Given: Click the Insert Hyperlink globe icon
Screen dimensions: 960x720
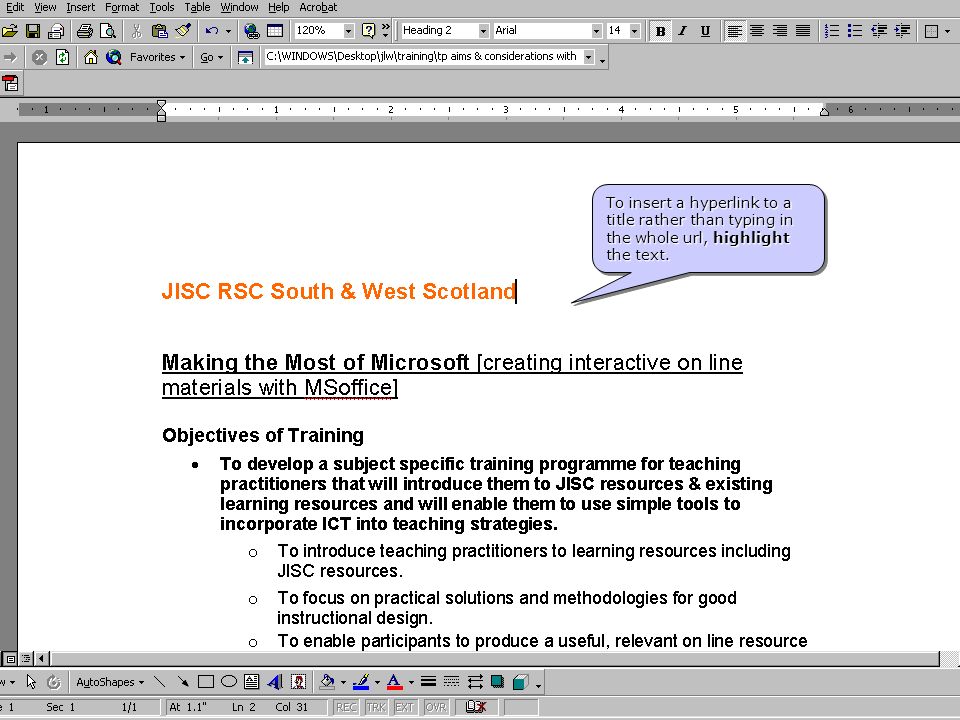Looking at the screenshot, I should [251, 31].
